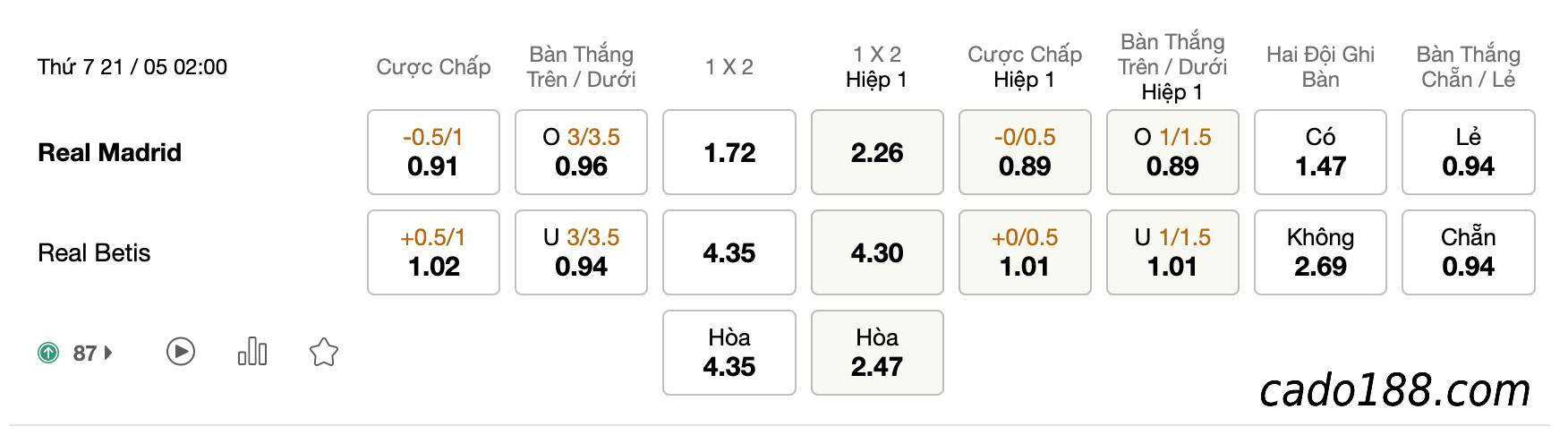Pick Under 3/3.5 goals at 0.94
Image resolution: width=1568 pixels, height=435 pixels.
pyautogui.click(x=581, y=252)
